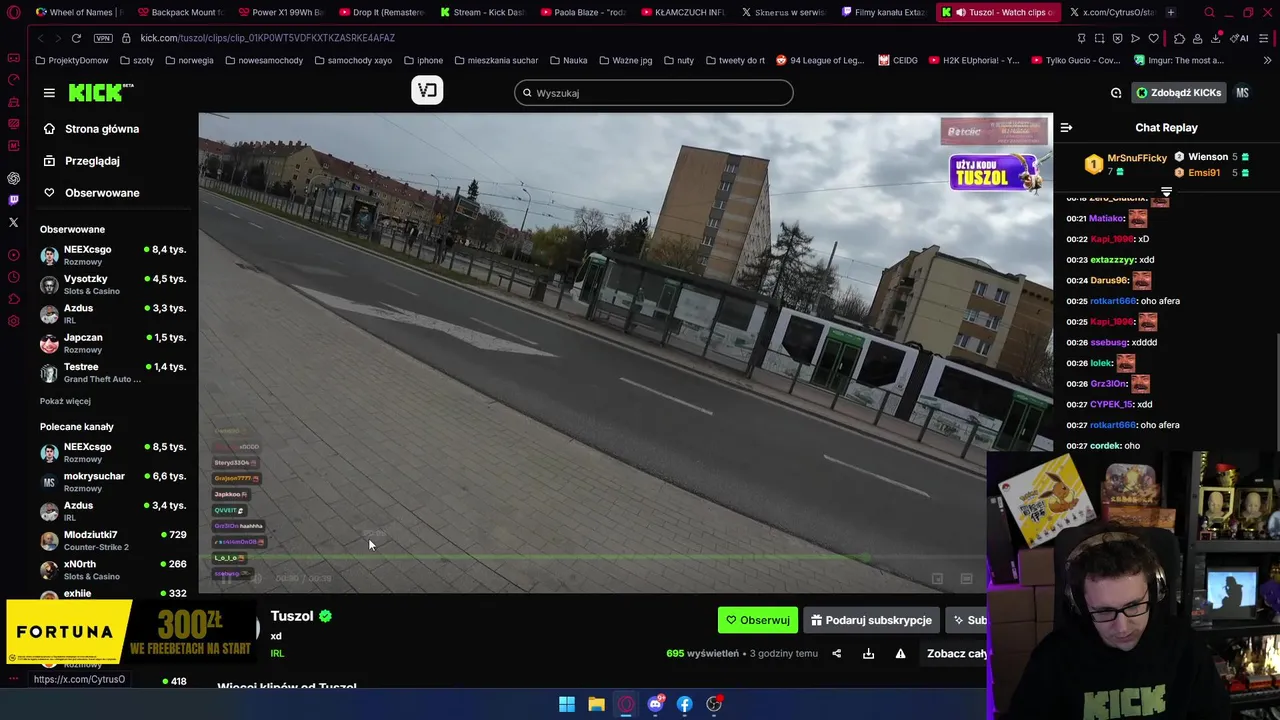
Task: Switch to Stream - Kick Dashboard tab
Action: click(483, 12)
